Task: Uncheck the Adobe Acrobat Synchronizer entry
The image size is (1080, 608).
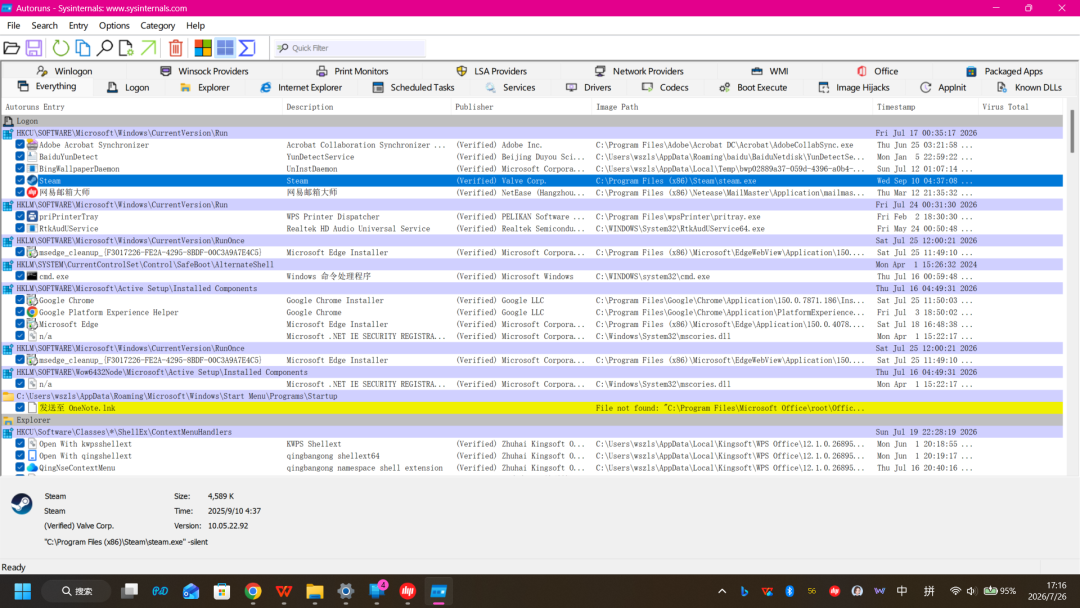Action: (x=20, y=145)
